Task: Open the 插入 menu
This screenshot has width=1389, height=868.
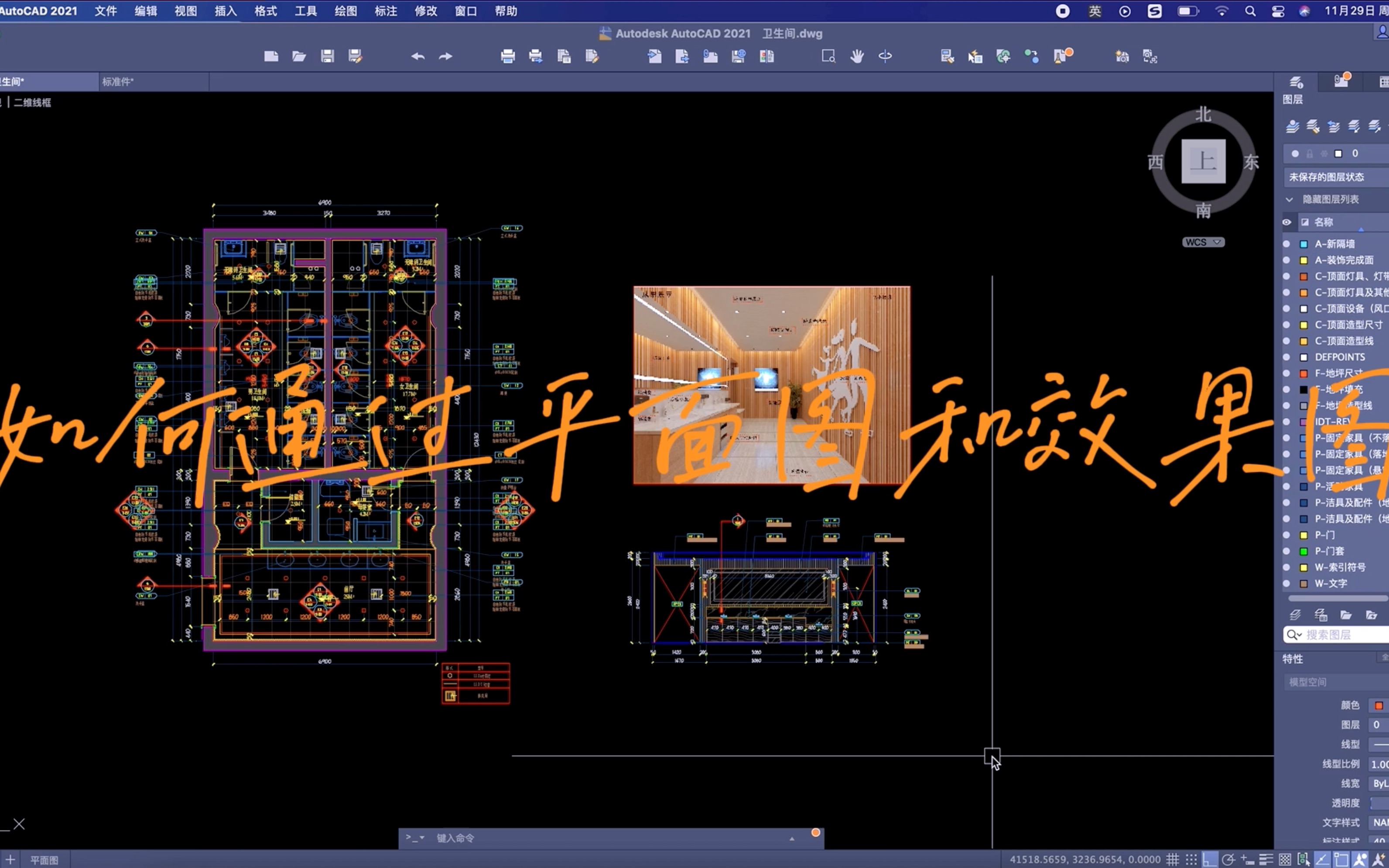Action: pyautogui.click(x=226, y=11)
